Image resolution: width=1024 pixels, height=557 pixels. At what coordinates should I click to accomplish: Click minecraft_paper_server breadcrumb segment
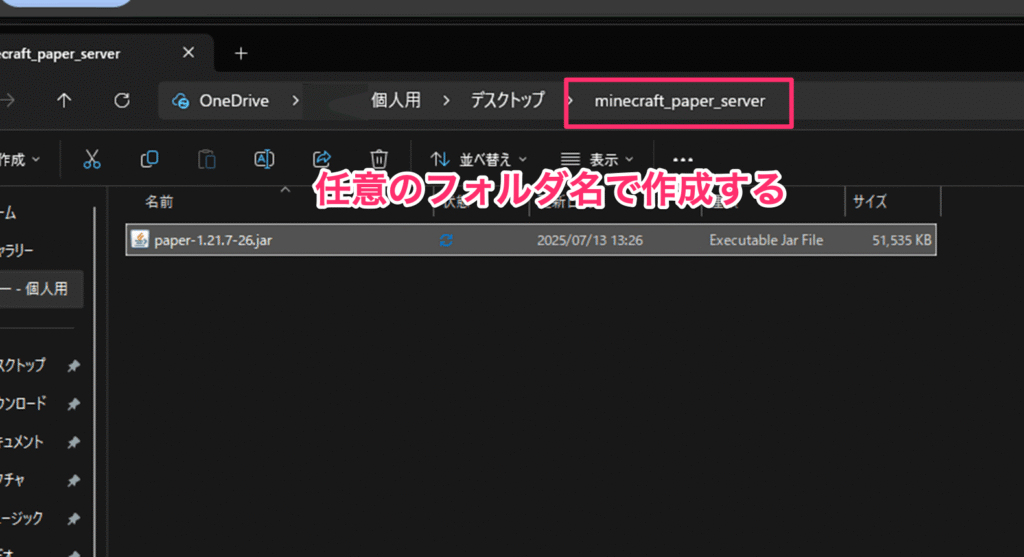679,101
